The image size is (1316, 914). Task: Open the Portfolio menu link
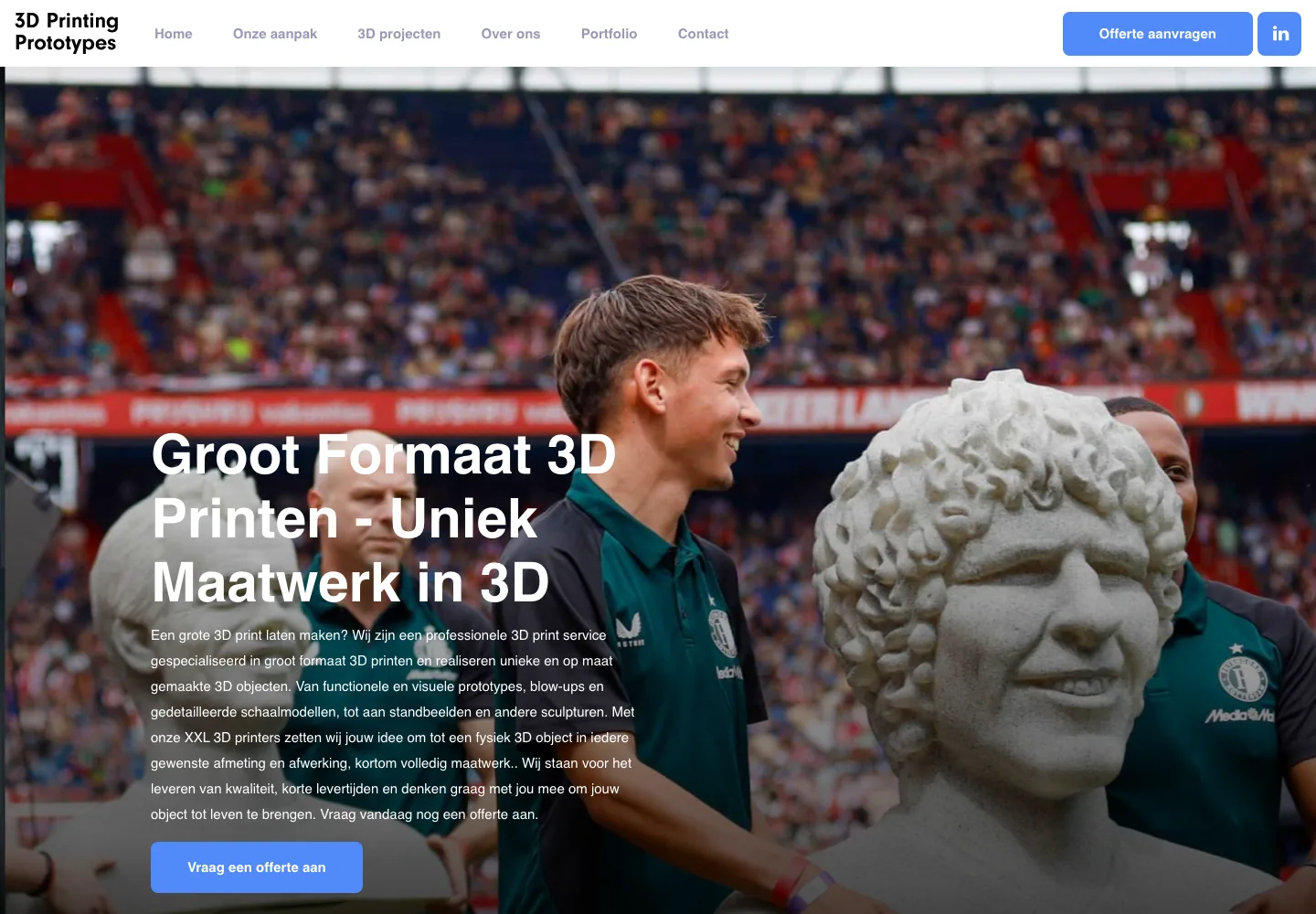610,34
